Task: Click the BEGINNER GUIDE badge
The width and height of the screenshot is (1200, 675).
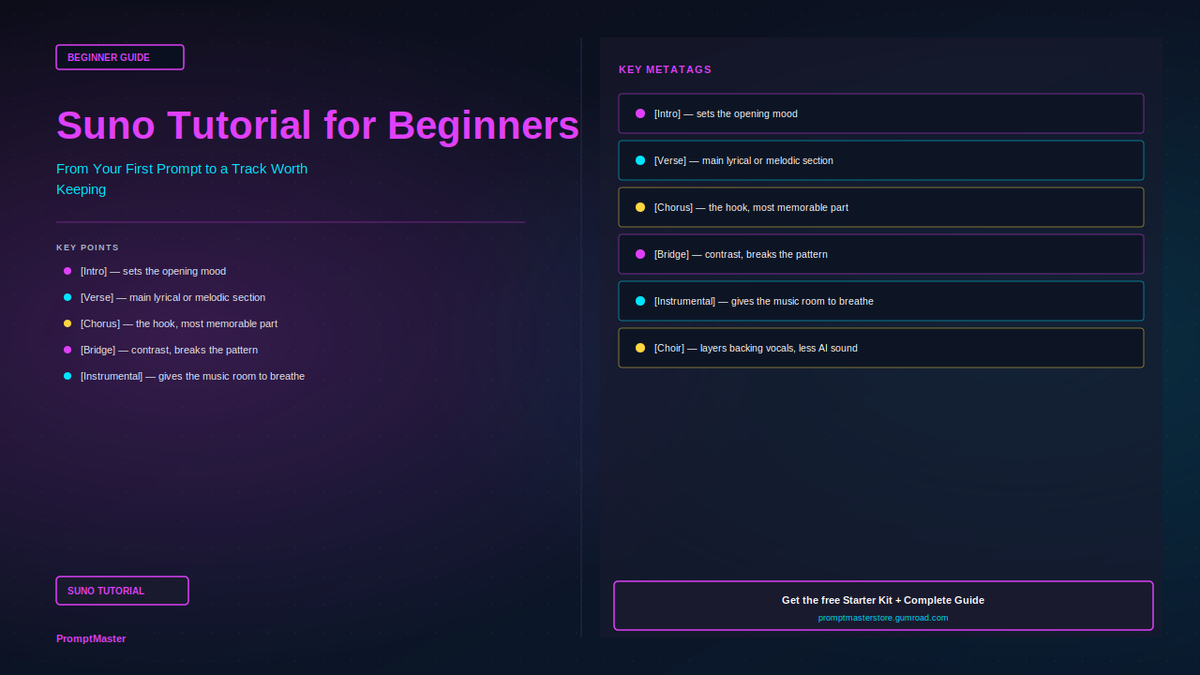Action: (x=120, y=57)
